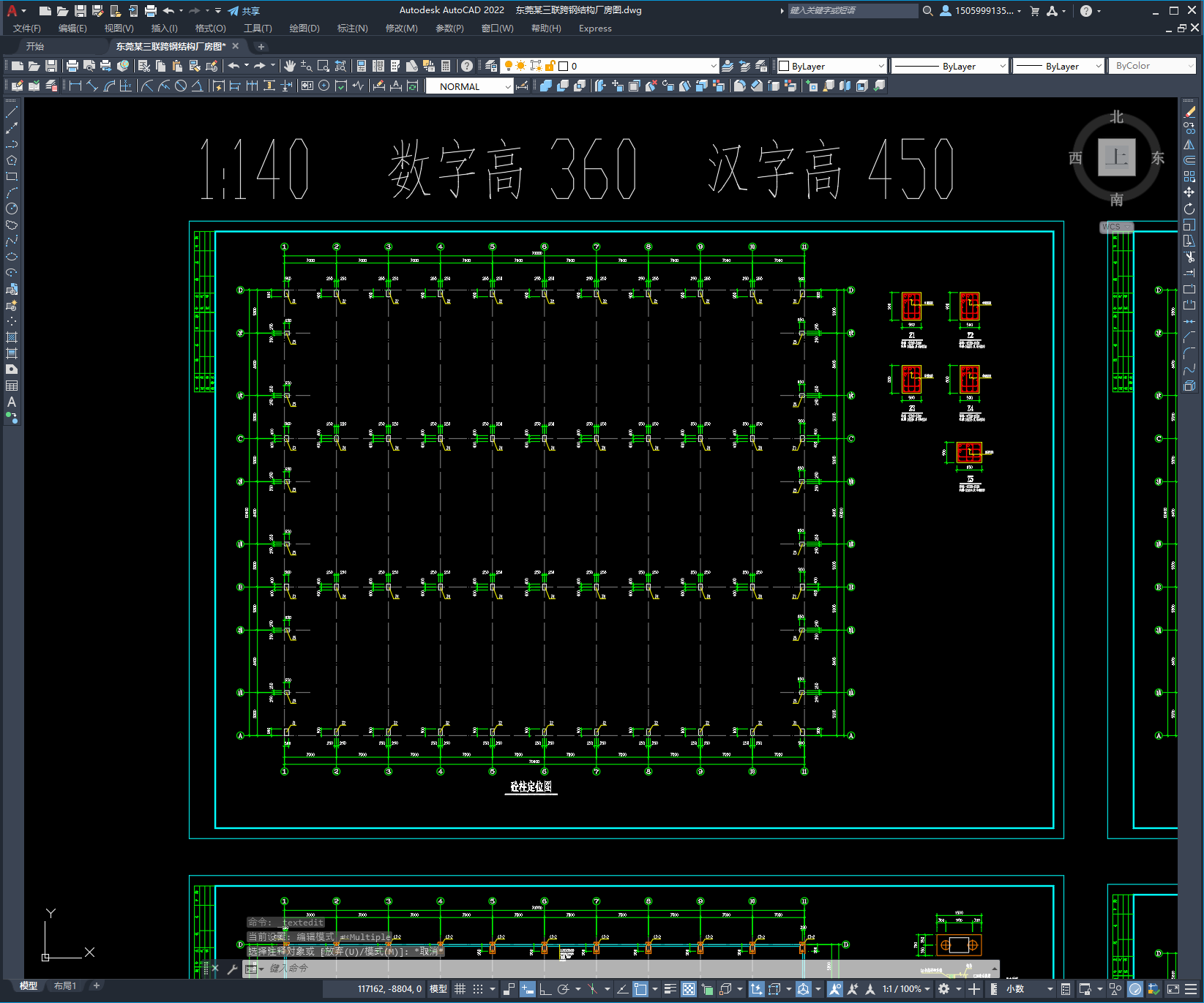The width and height of the screenshot is (1204, 1003).
Task: Click the Pan hand tool icon
Action: point(290,66)
